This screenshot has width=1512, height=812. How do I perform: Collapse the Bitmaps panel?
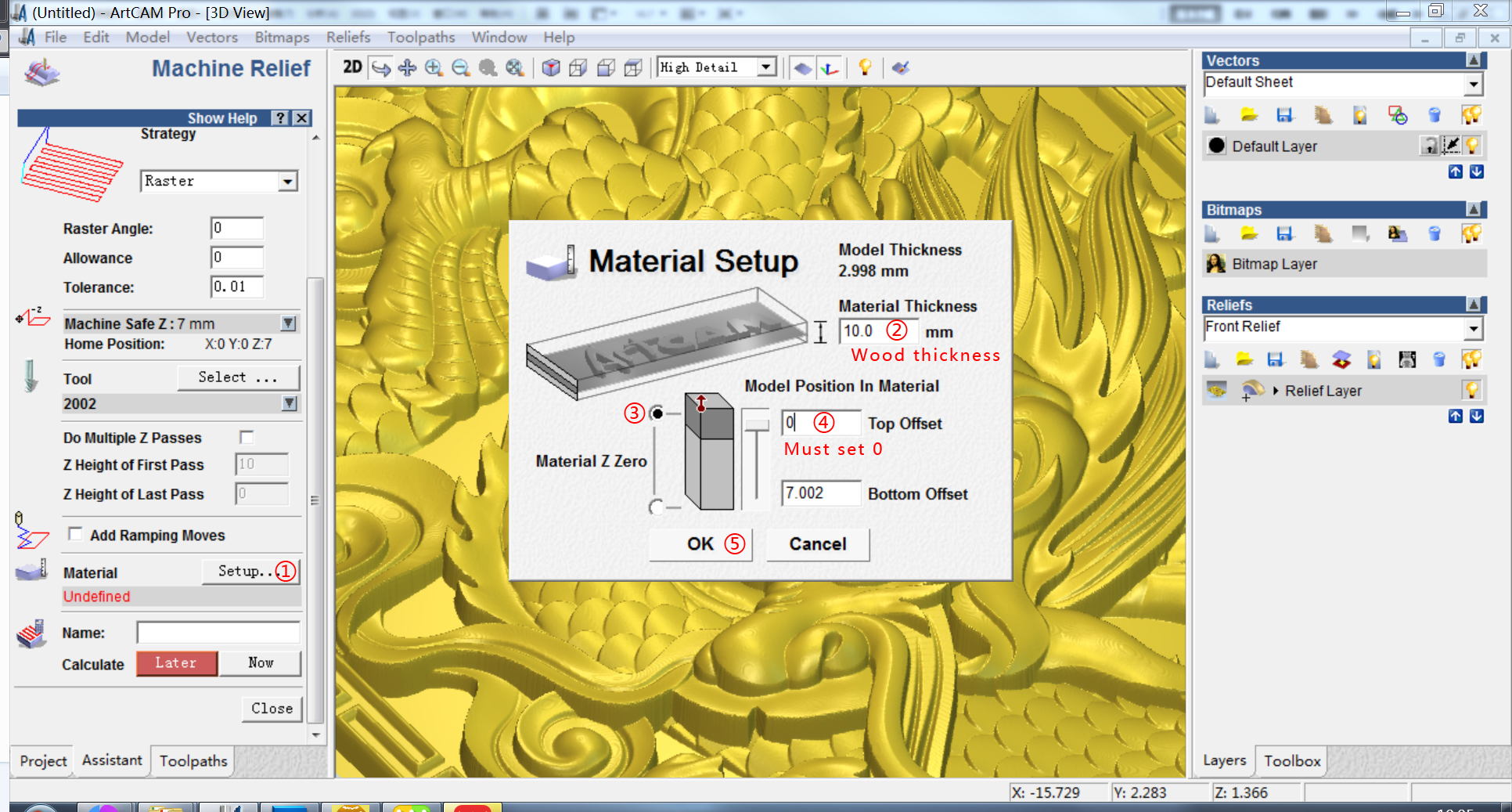1474,209
